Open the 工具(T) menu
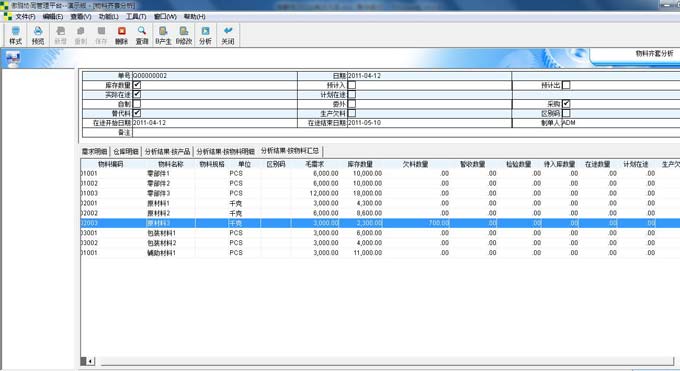 point(136,16)
